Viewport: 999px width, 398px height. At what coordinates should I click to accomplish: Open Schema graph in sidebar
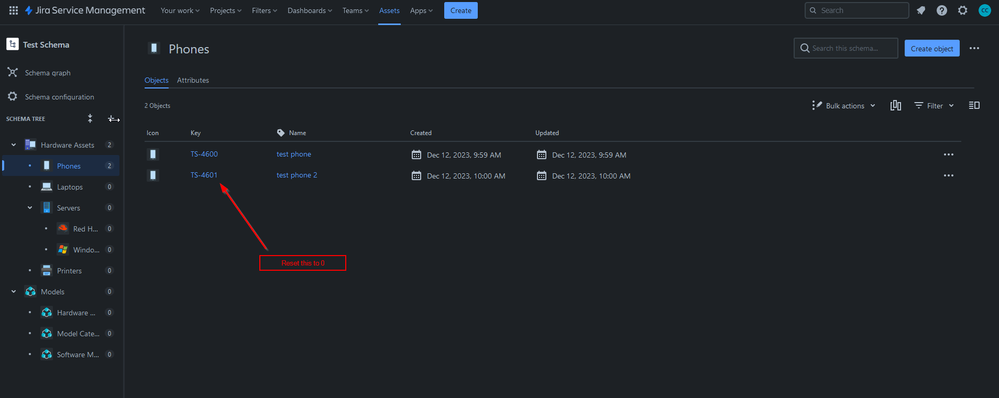click(x=48, y=73)
